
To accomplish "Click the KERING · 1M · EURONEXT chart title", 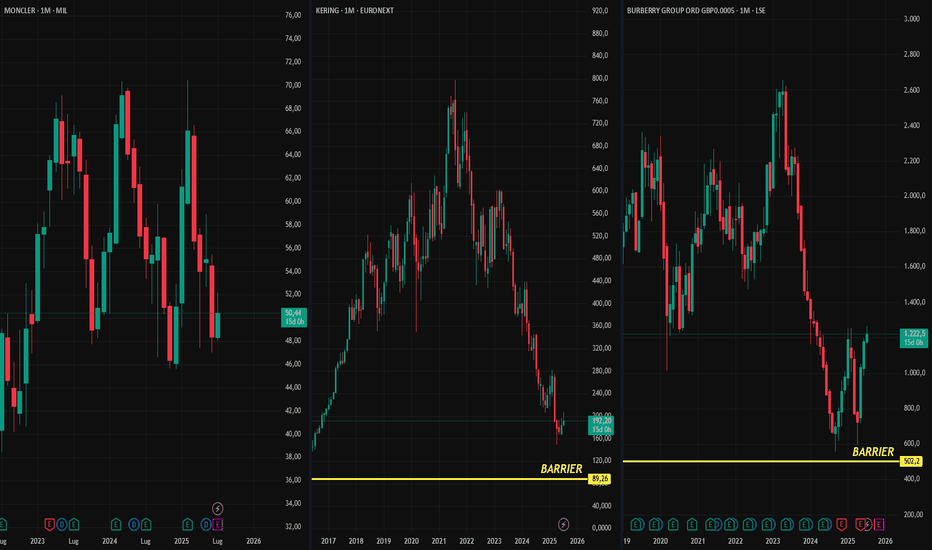I will click(x=355, y=11).
